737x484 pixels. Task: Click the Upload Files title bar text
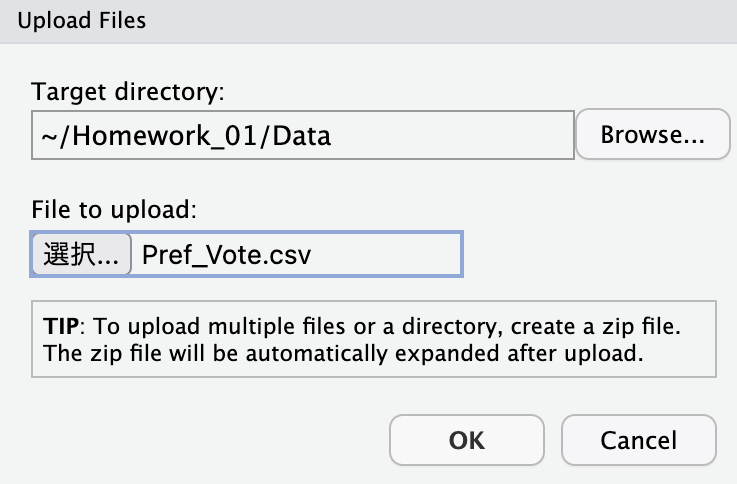point(82,21)
